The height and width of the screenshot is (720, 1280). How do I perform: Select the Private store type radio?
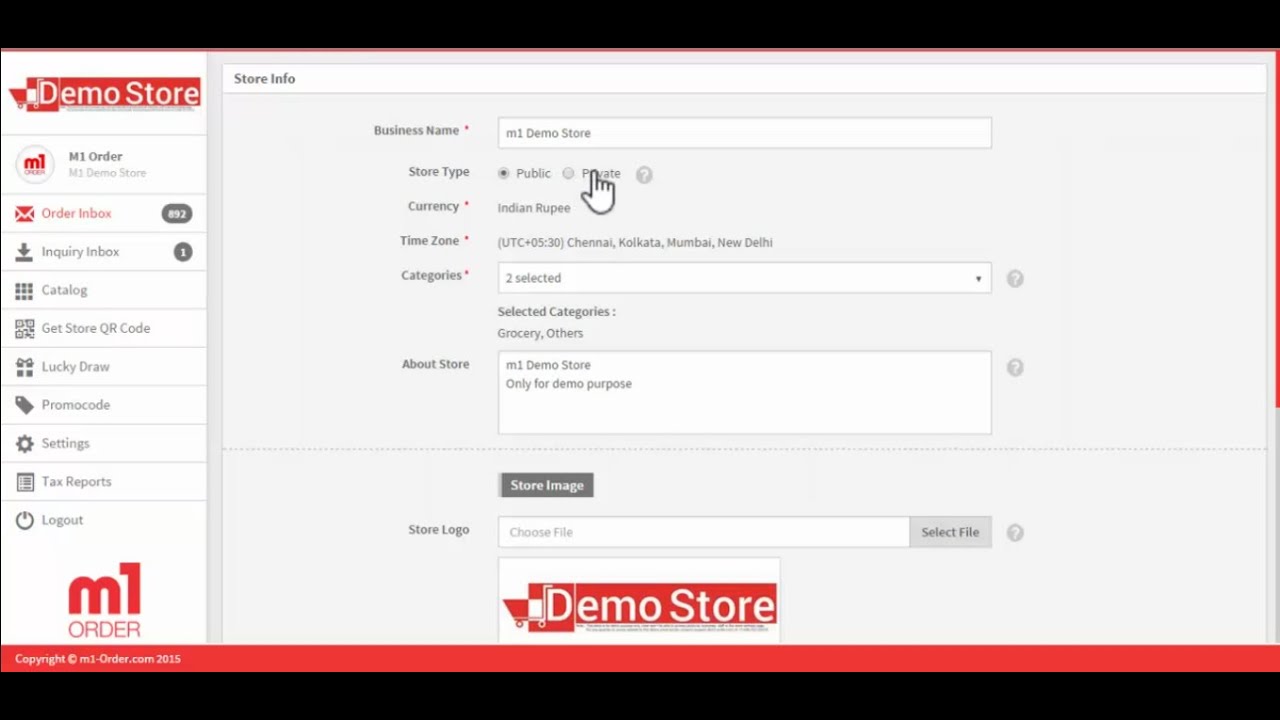(568, 173)
